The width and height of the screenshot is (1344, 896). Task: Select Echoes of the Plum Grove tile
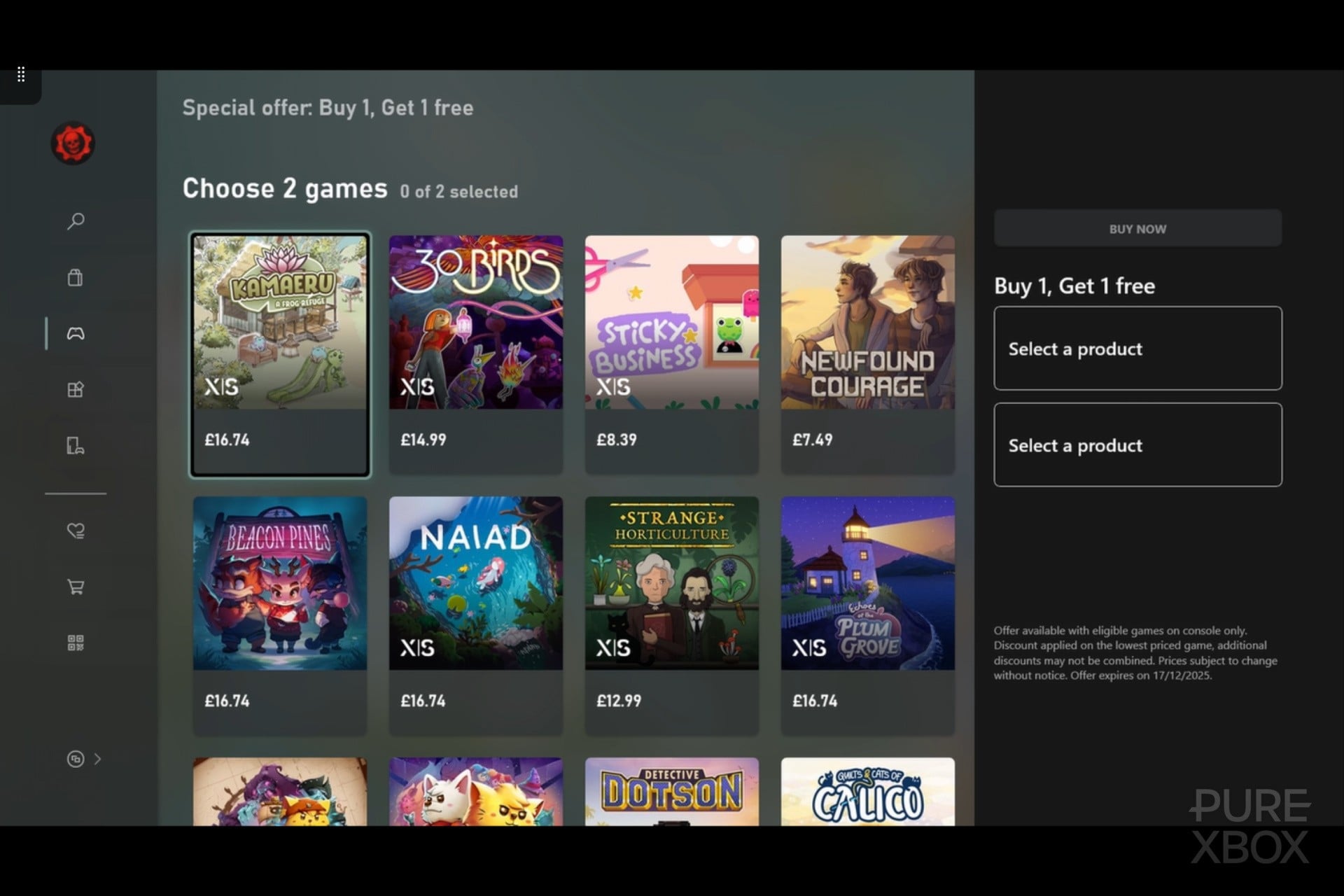tap(868, 616)
